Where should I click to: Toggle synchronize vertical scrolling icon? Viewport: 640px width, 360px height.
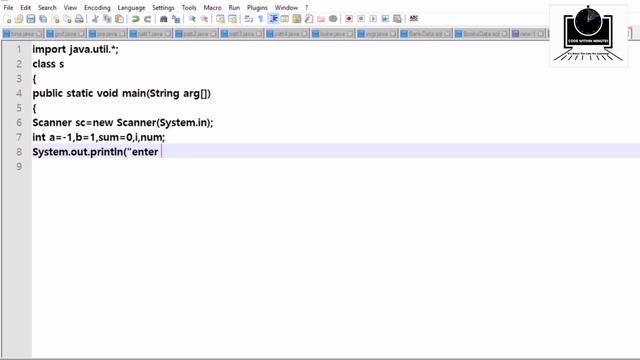pyautogui.click(x=220, y=19)
